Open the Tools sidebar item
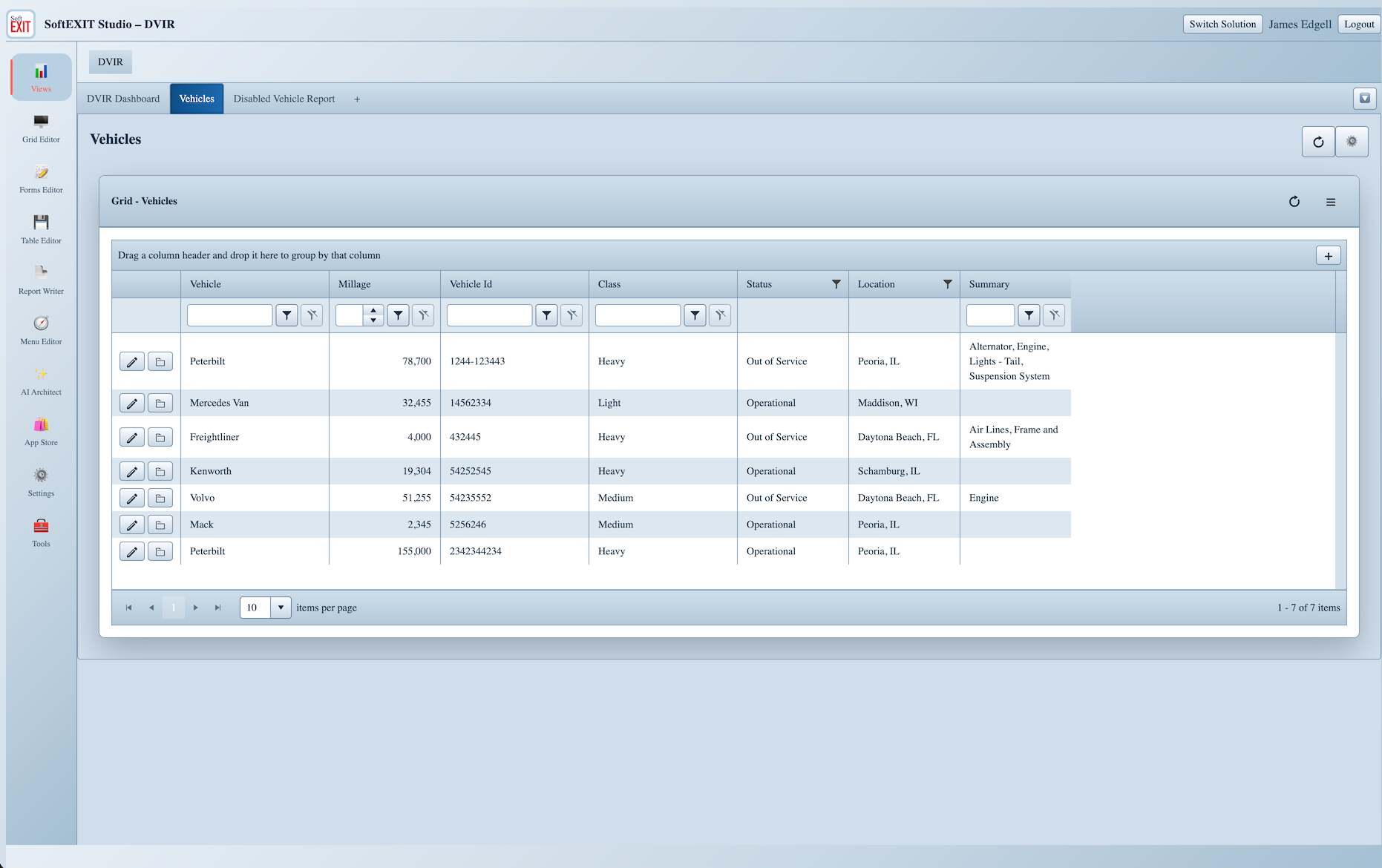The image size is (1382, 868). click(41, 533)
